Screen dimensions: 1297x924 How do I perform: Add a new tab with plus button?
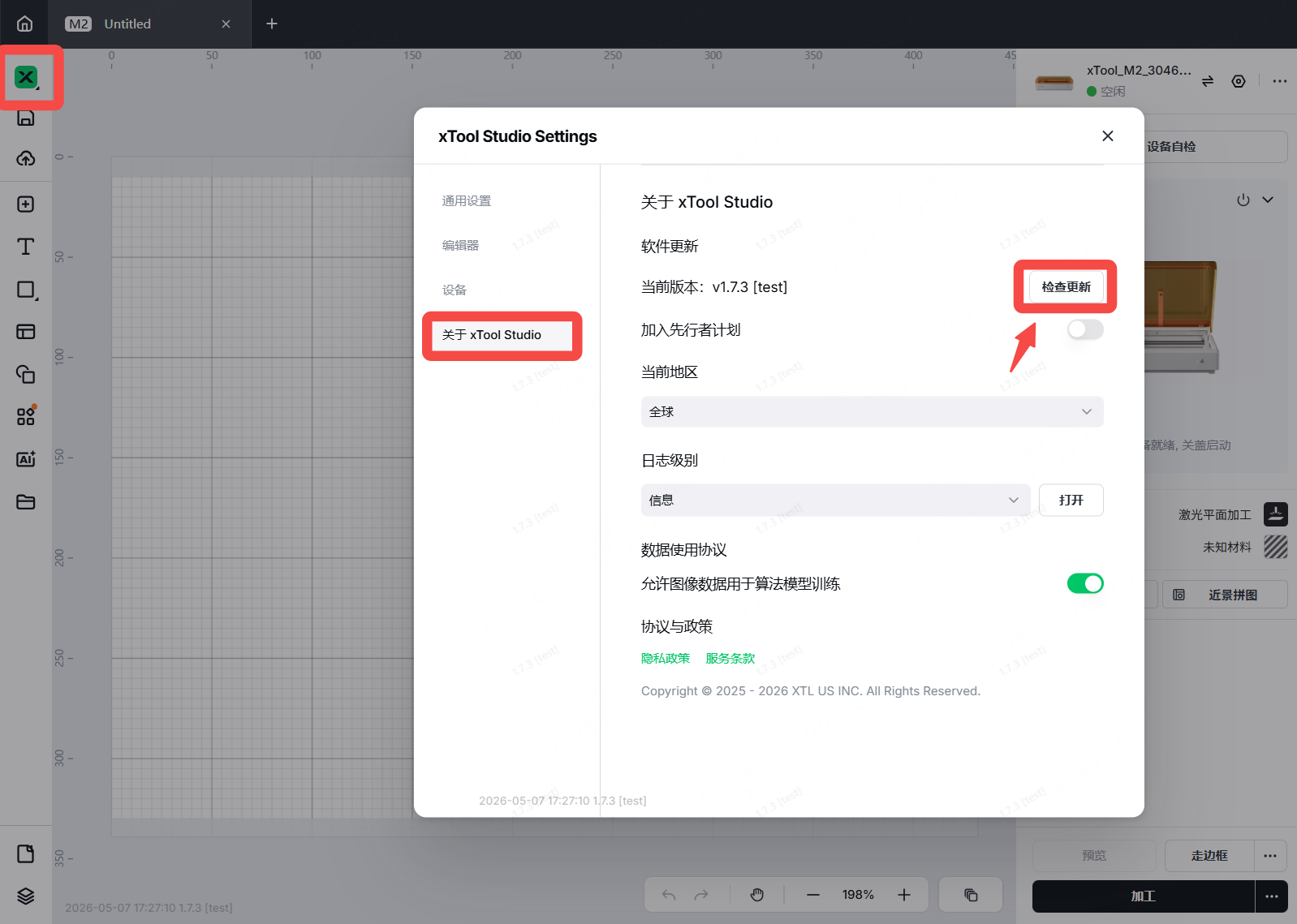(x=272, y=24)
